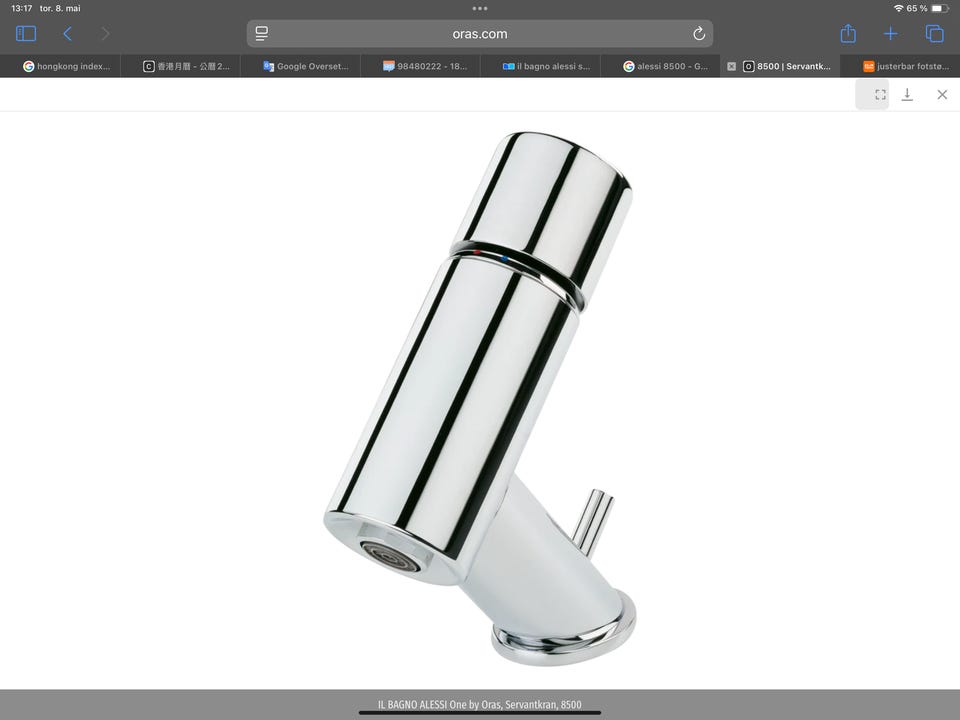Open the Safari sidebar panel
This screenshot has width=960, height=720.
click(x=26, y=34)
